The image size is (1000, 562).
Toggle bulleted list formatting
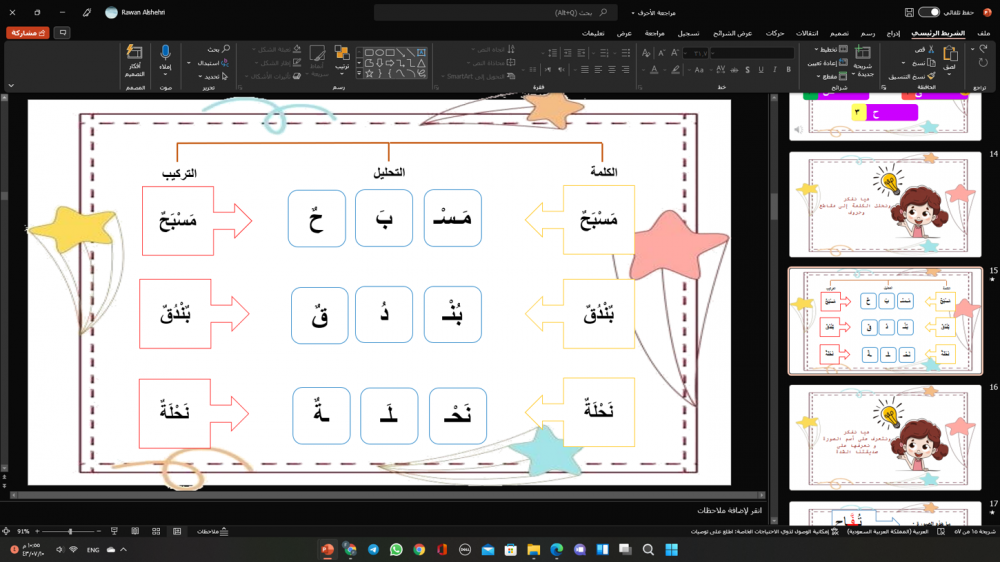coord(626,53)
